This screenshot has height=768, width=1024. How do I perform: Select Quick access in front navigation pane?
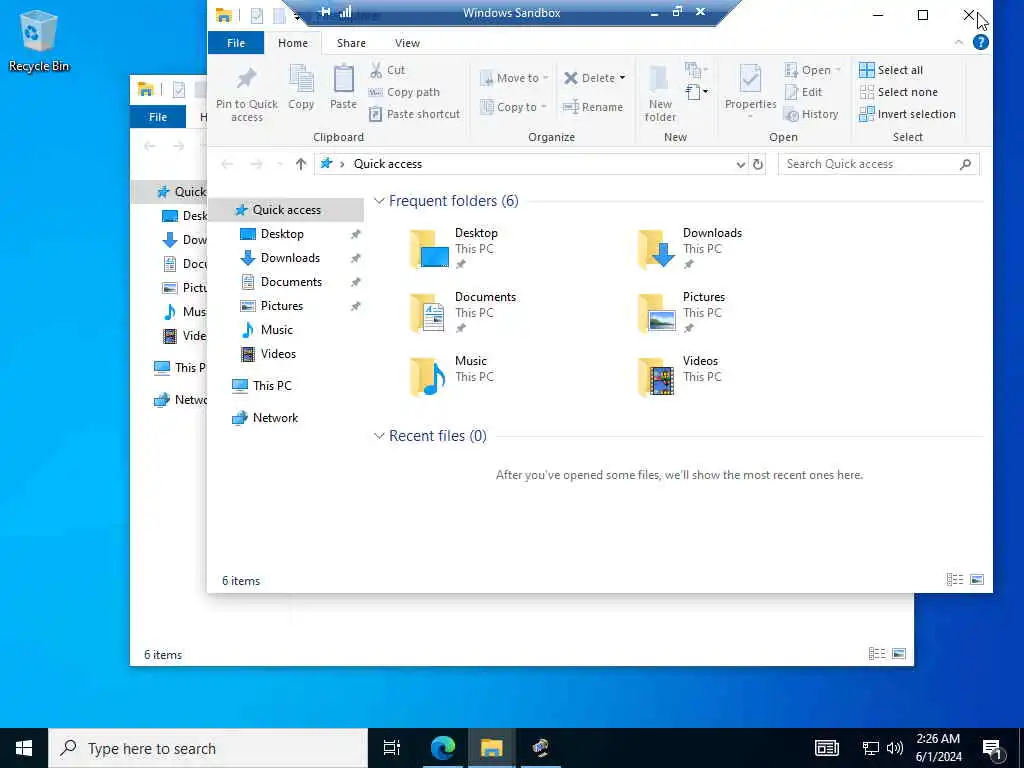pyautogui.click(x=287, y=210)
